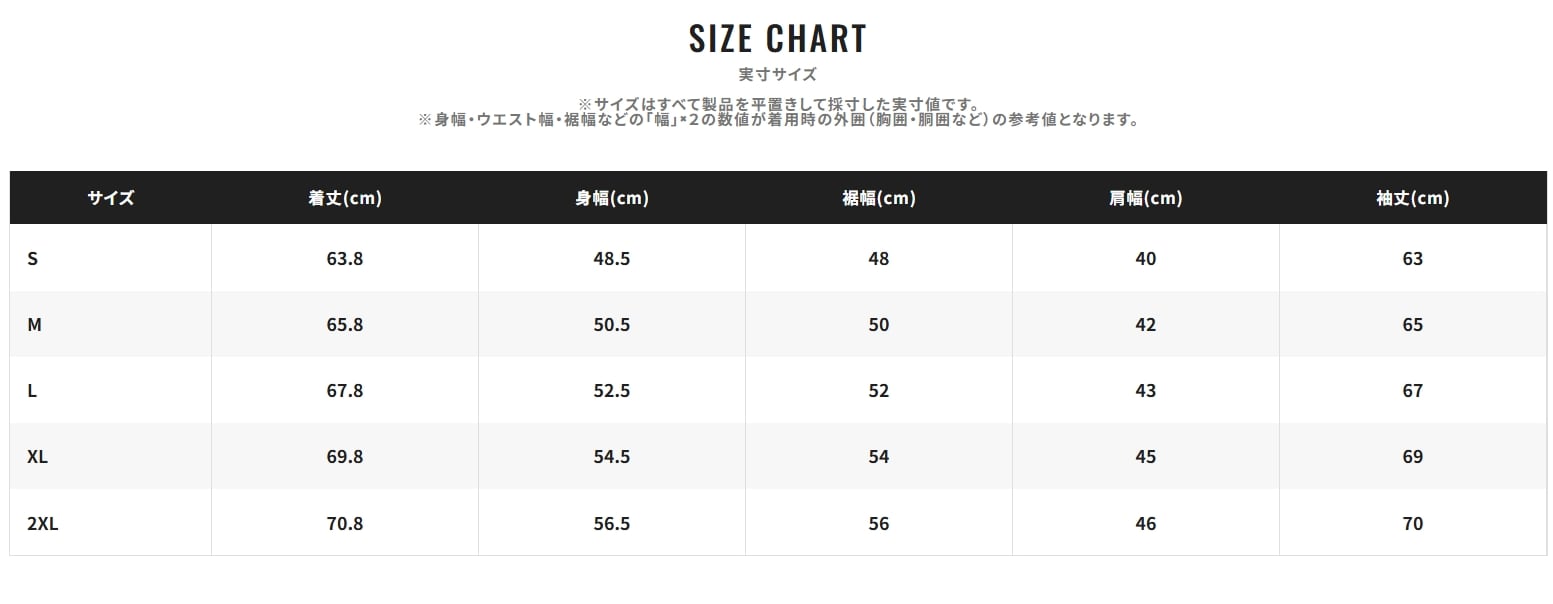The height and width of the screenshot is (604, 1553).
Task: Click the 69.8 length value for XL
Action: pos(345,457)
